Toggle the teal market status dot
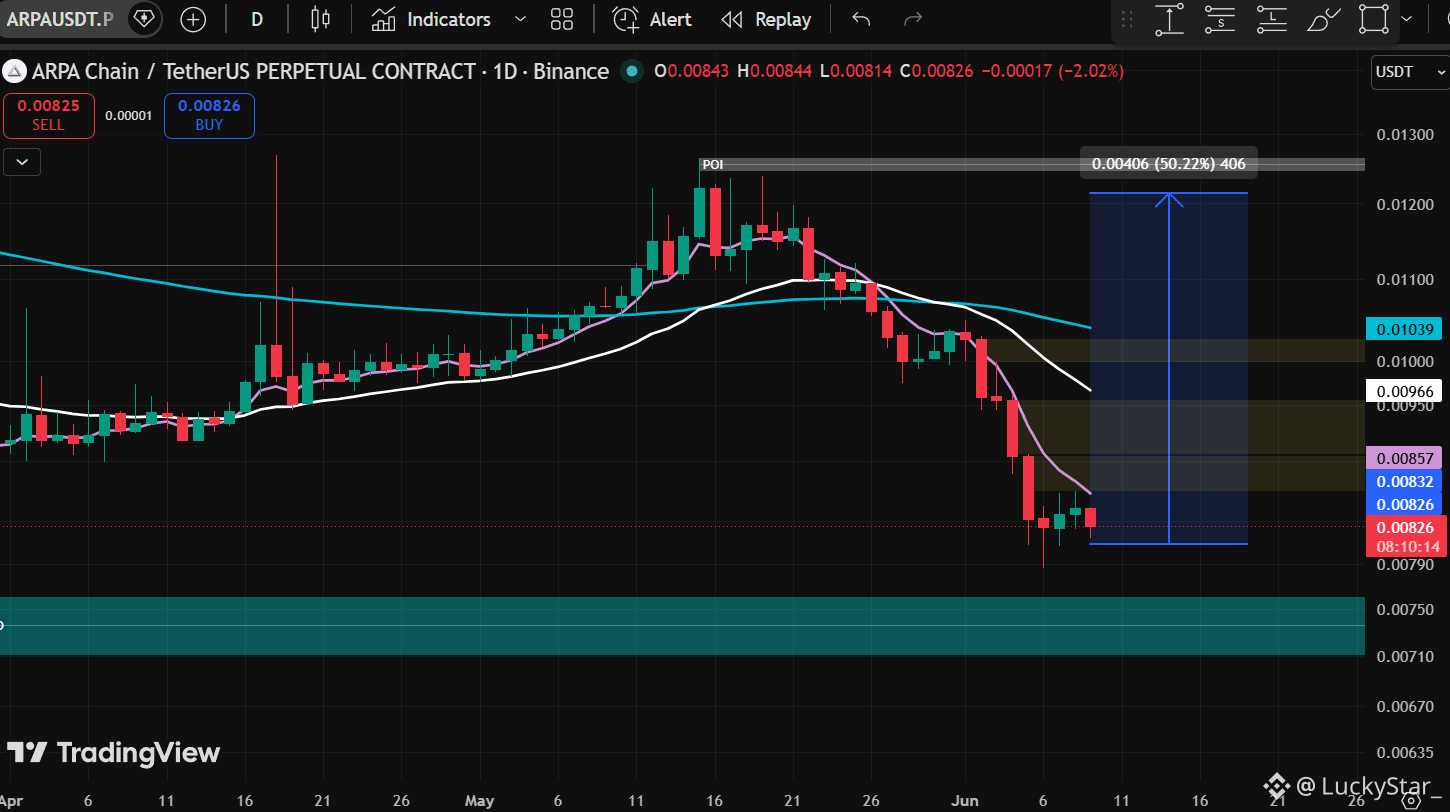1450x812 pixels. coord(631,72)
